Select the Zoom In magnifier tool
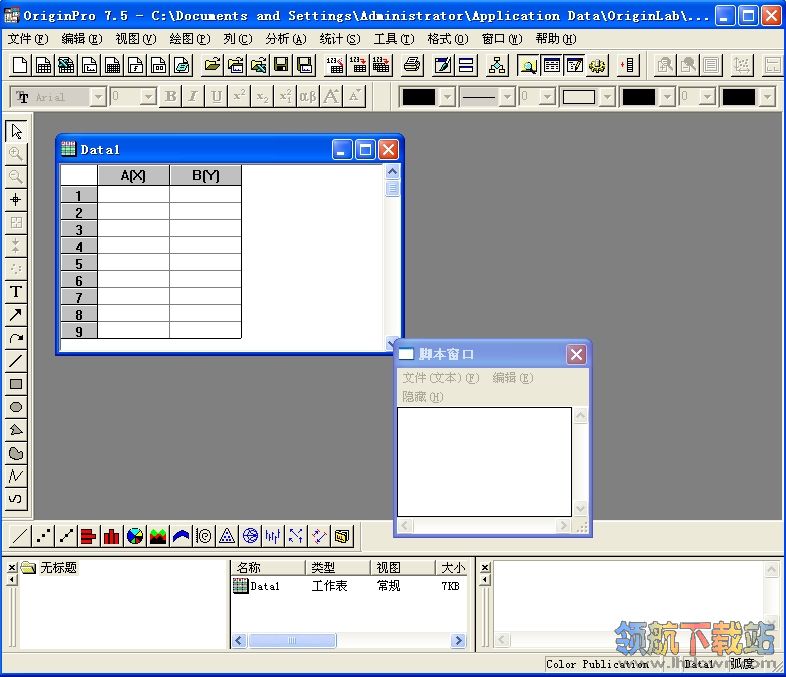The image size is (786, 677). [x=16, y=154]
